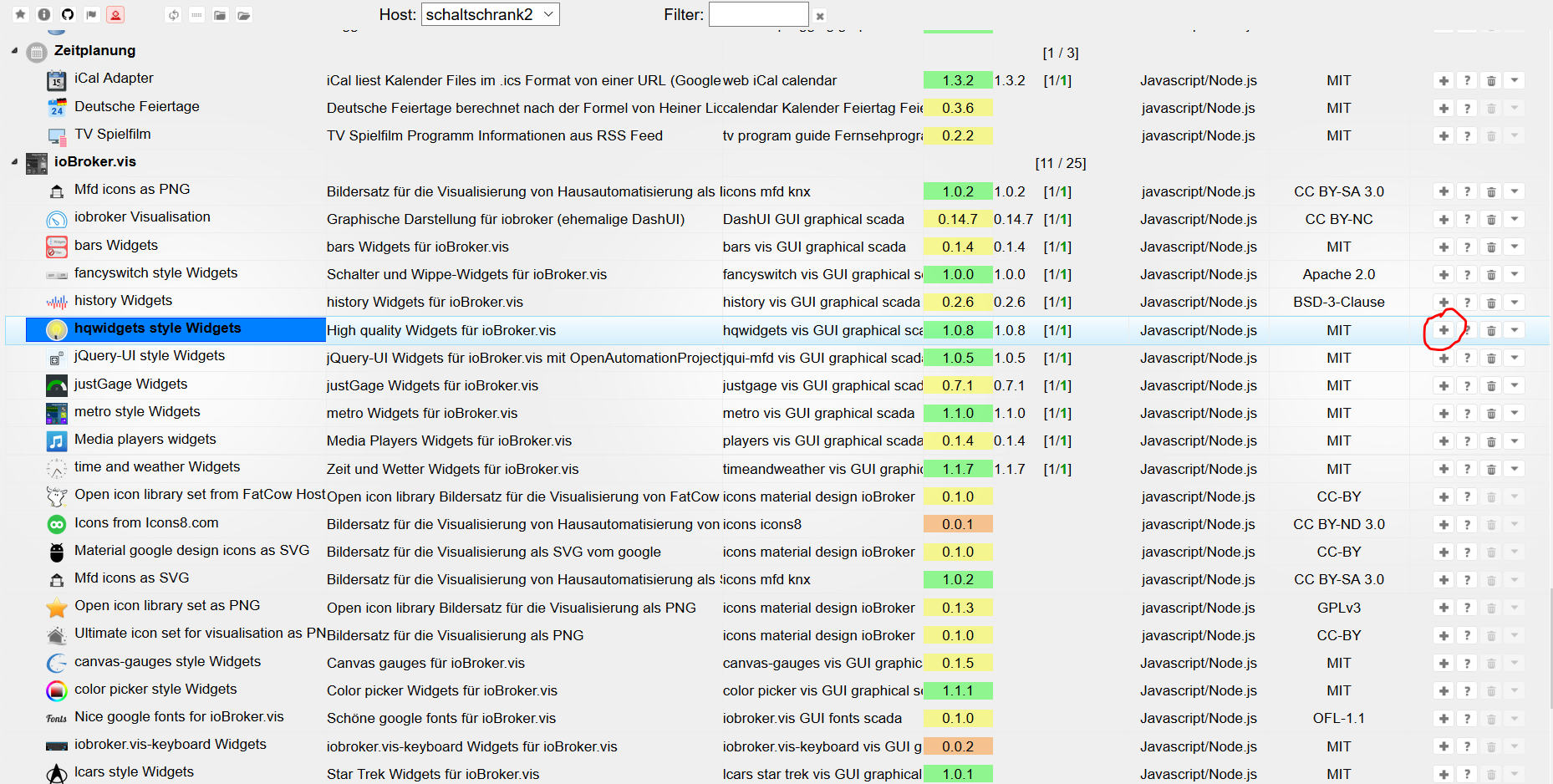The width and height of the screenshot is (1553, 784).
Task: Add time and weather Widgets instance
Action: coord(1444,470)
